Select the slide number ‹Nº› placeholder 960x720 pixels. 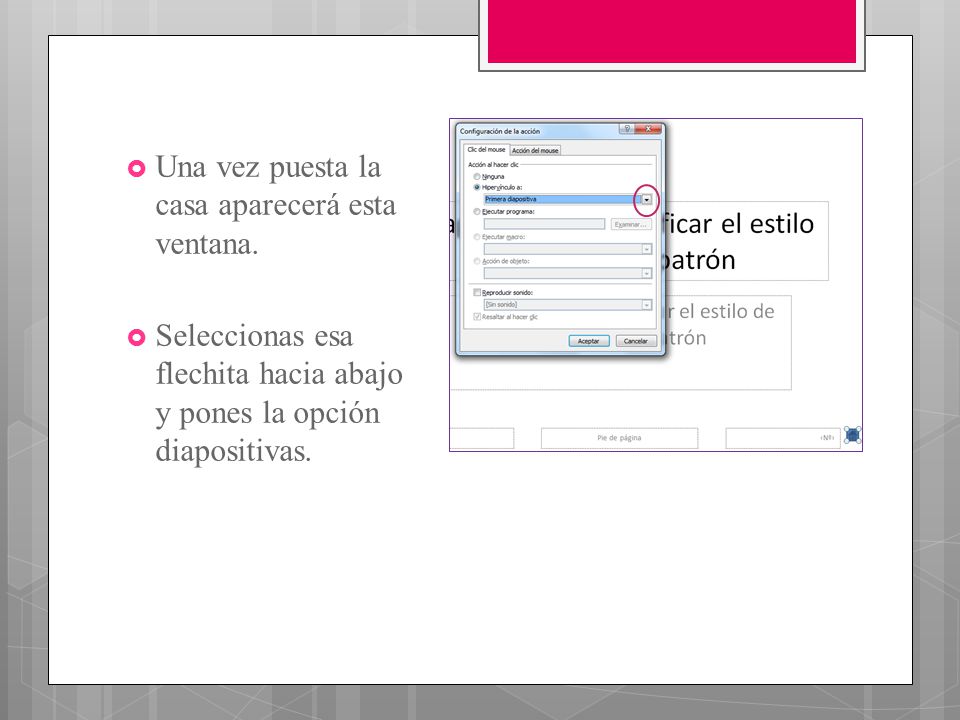(782, 438)
